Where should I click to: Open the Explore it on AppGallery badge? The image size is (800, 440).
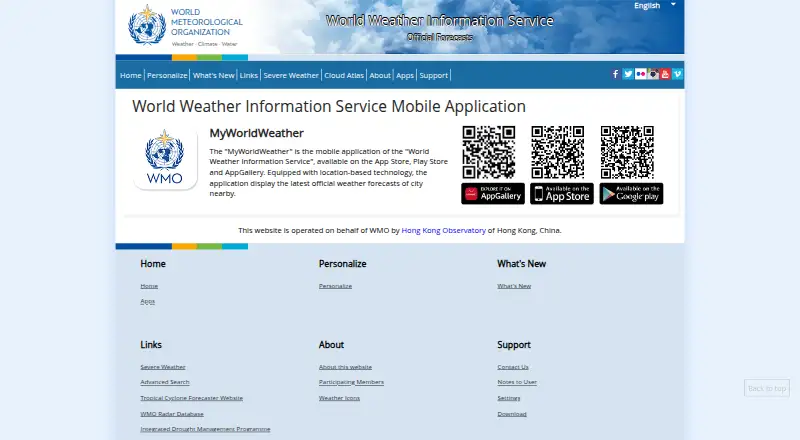493,193
